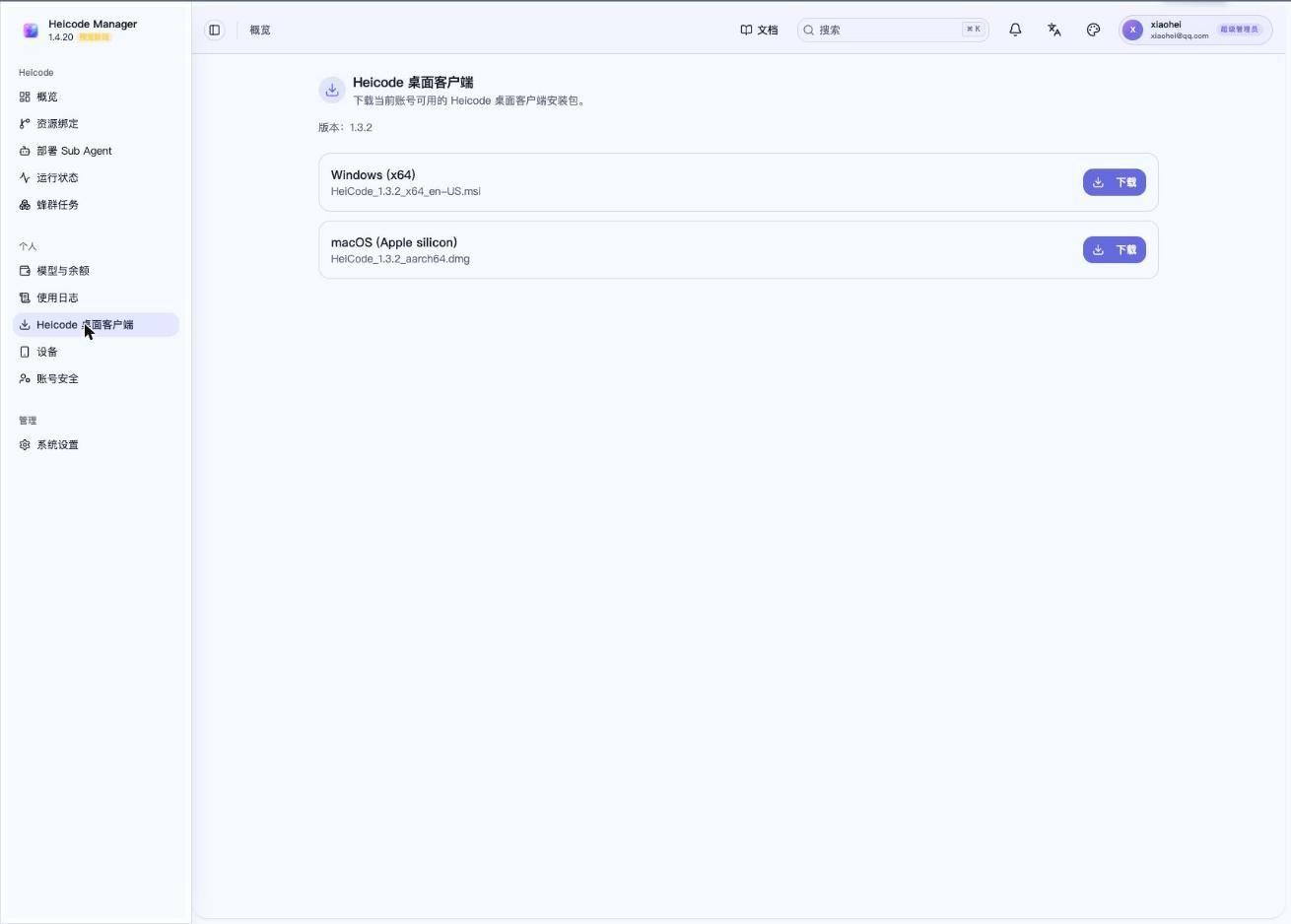Screen dimensions: 1291x924
Task: Open the xiaohei account menu
Action: (x=1195, y=30)
